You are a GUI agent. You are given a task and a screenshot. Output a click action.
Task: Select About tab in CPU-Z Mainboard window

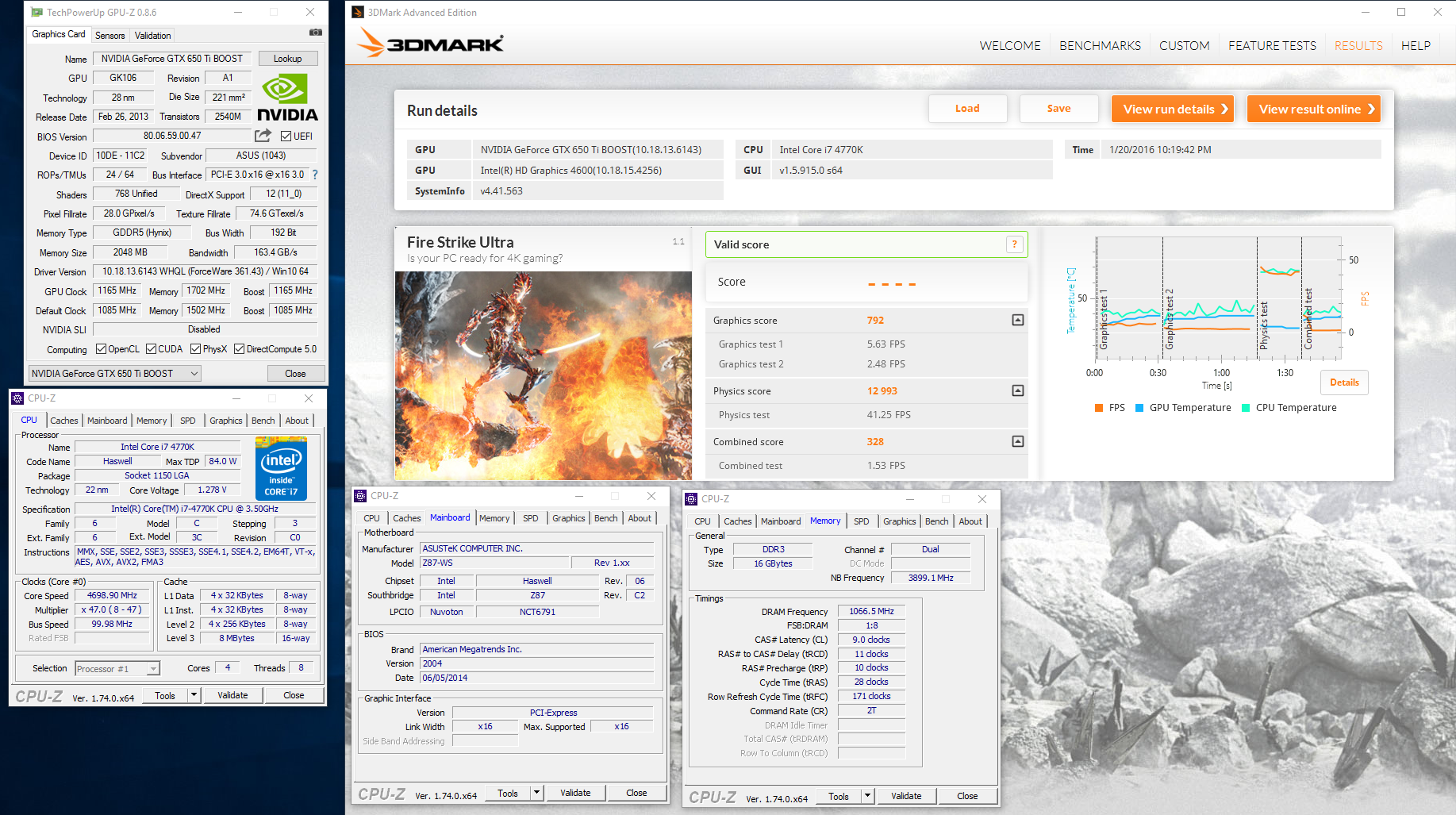click(640, 518)
